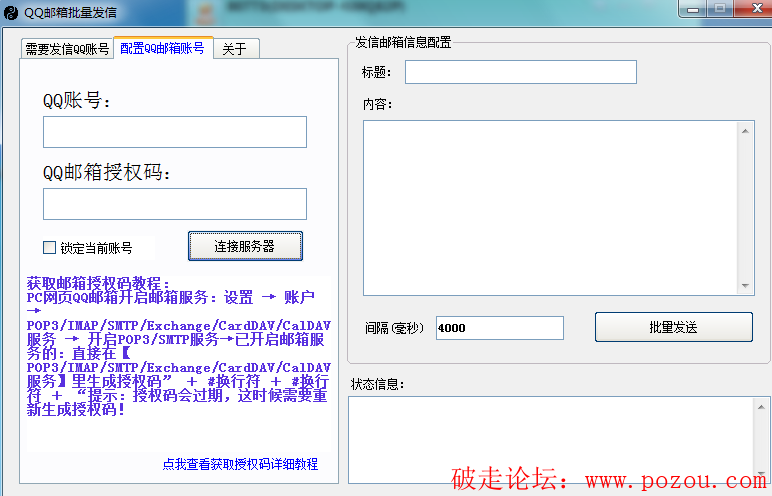Click the 间隔(毫秒) field showing 4000
Viewport: 772px width, 496px height.
(x=499, y=328)
